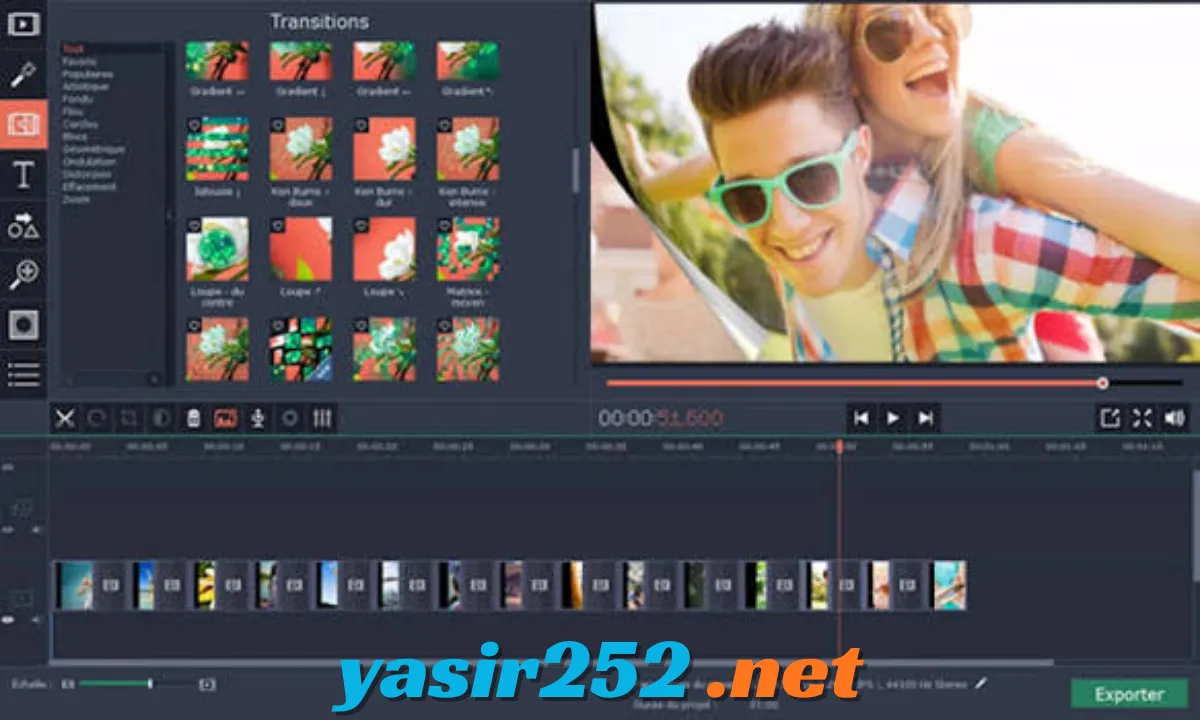Click the Échelle timeline scale slider

[137, 684]
